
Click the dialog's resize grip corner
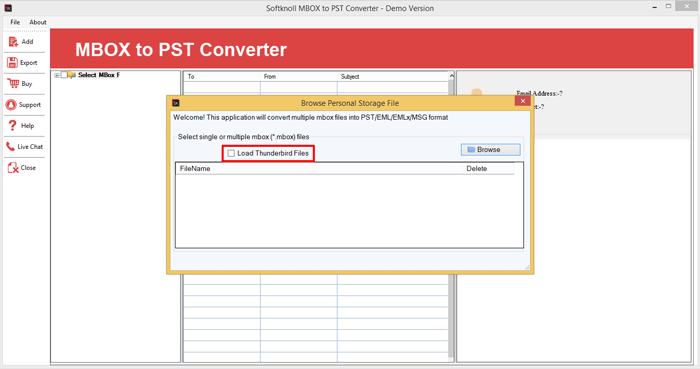(x=527, y=267)
